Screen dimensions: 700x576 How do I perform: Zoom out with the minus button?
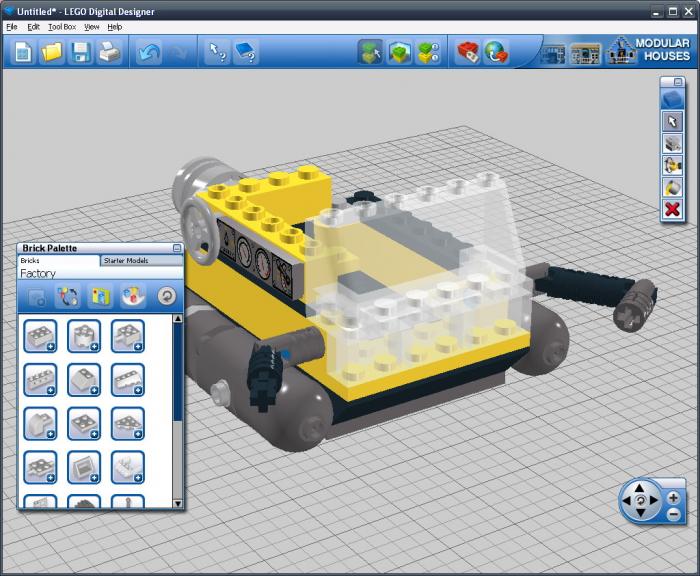pos(673,514)
